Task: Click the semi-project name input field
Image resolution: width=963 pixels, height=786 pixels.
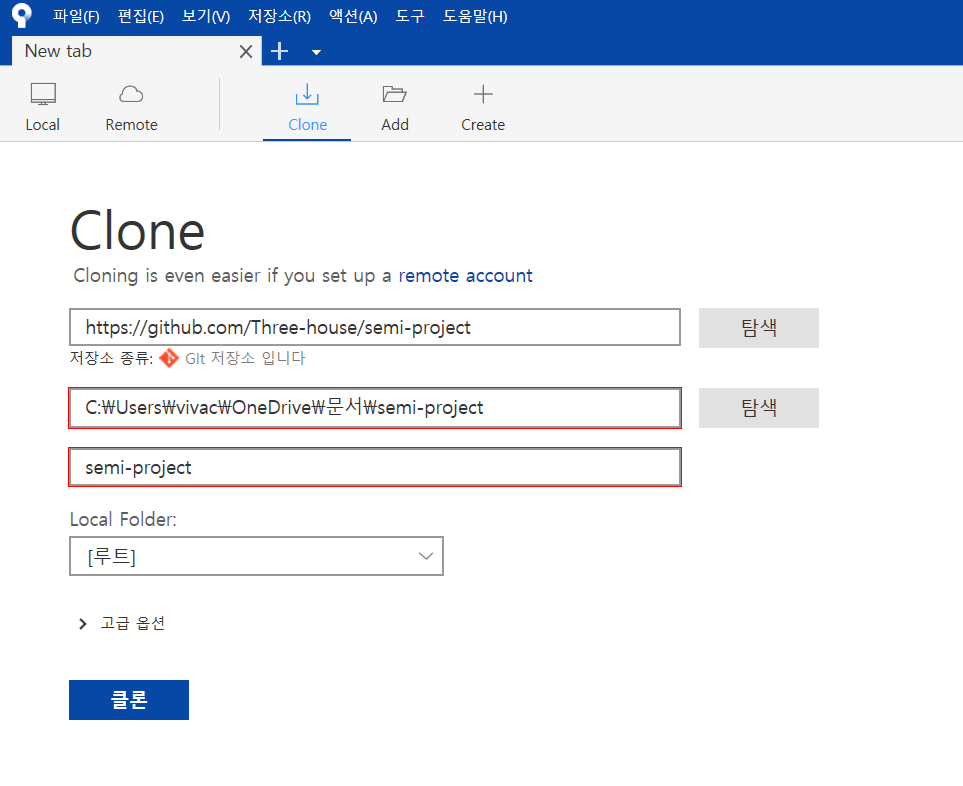Action: tap(375, 467)
